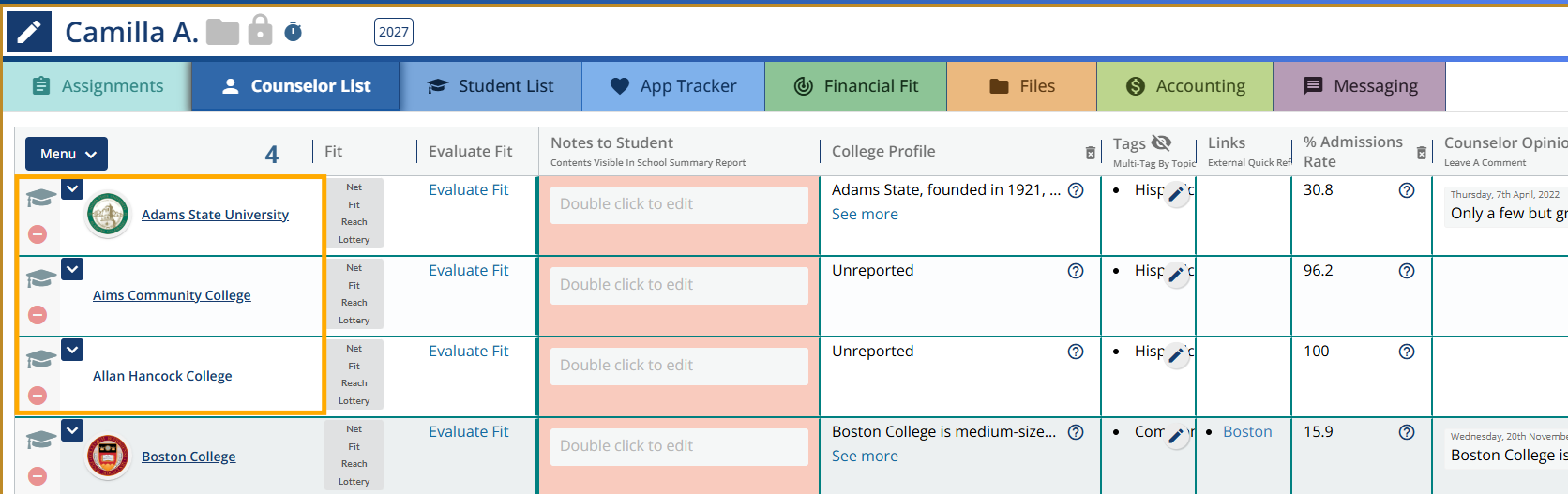This screenshot has height=494, width=1568.
Task: Click Evaluate Fit for Aims Community College
Action: pos(468,270)
